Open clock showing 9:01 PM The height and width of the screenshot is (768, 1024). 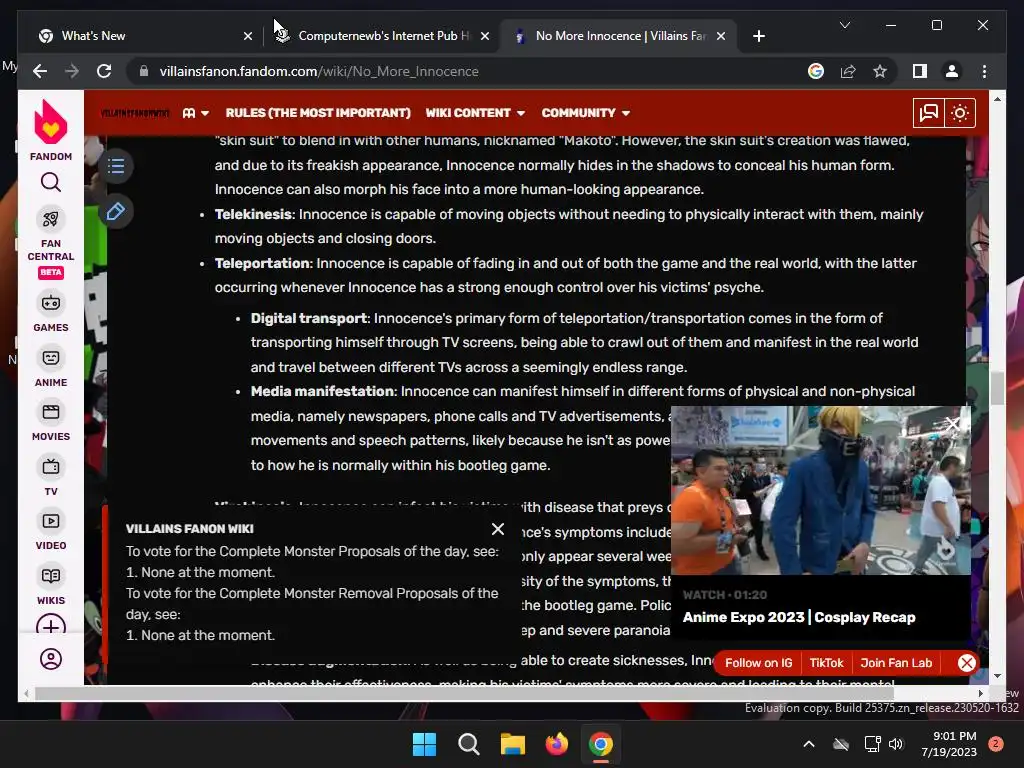coord(949,744)
